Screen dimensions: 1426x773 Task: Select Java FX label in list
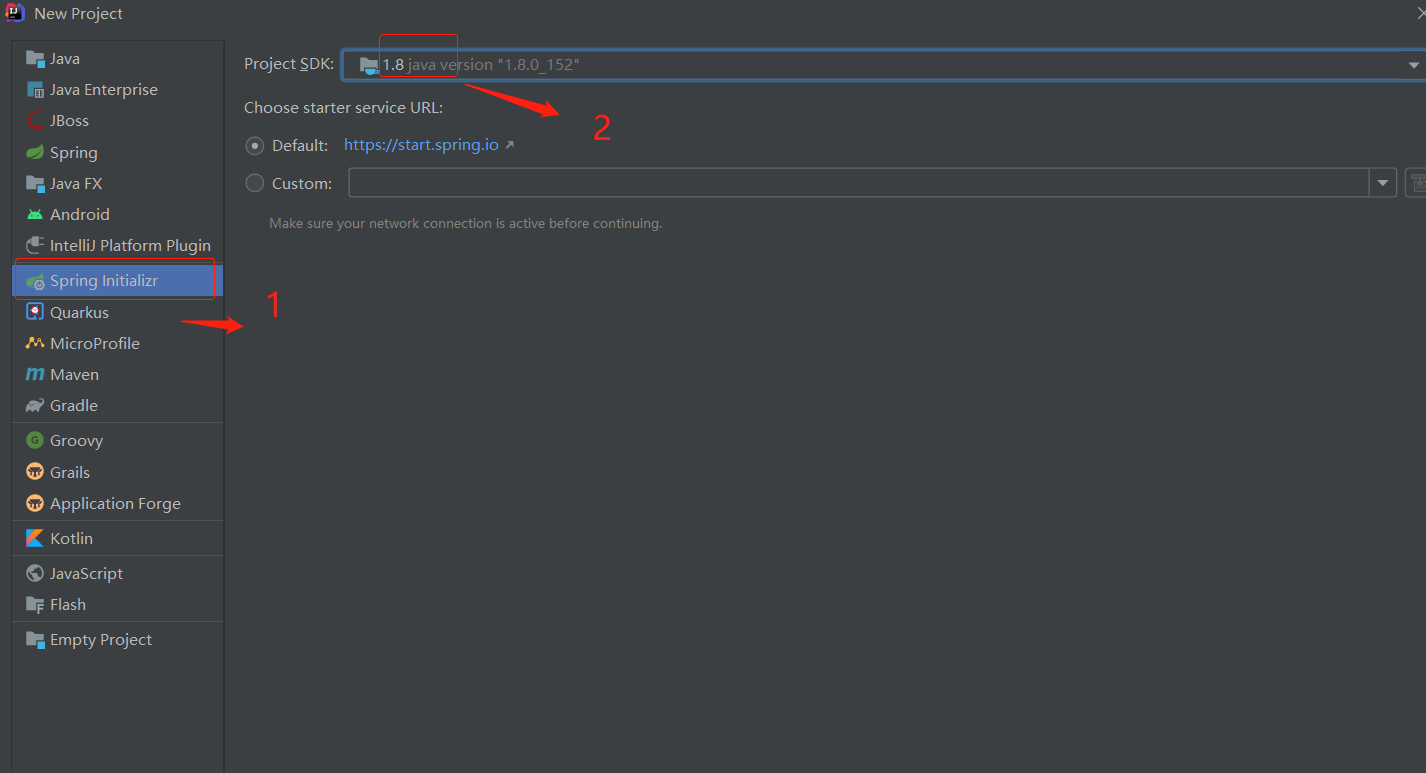(x=76, y=184)
